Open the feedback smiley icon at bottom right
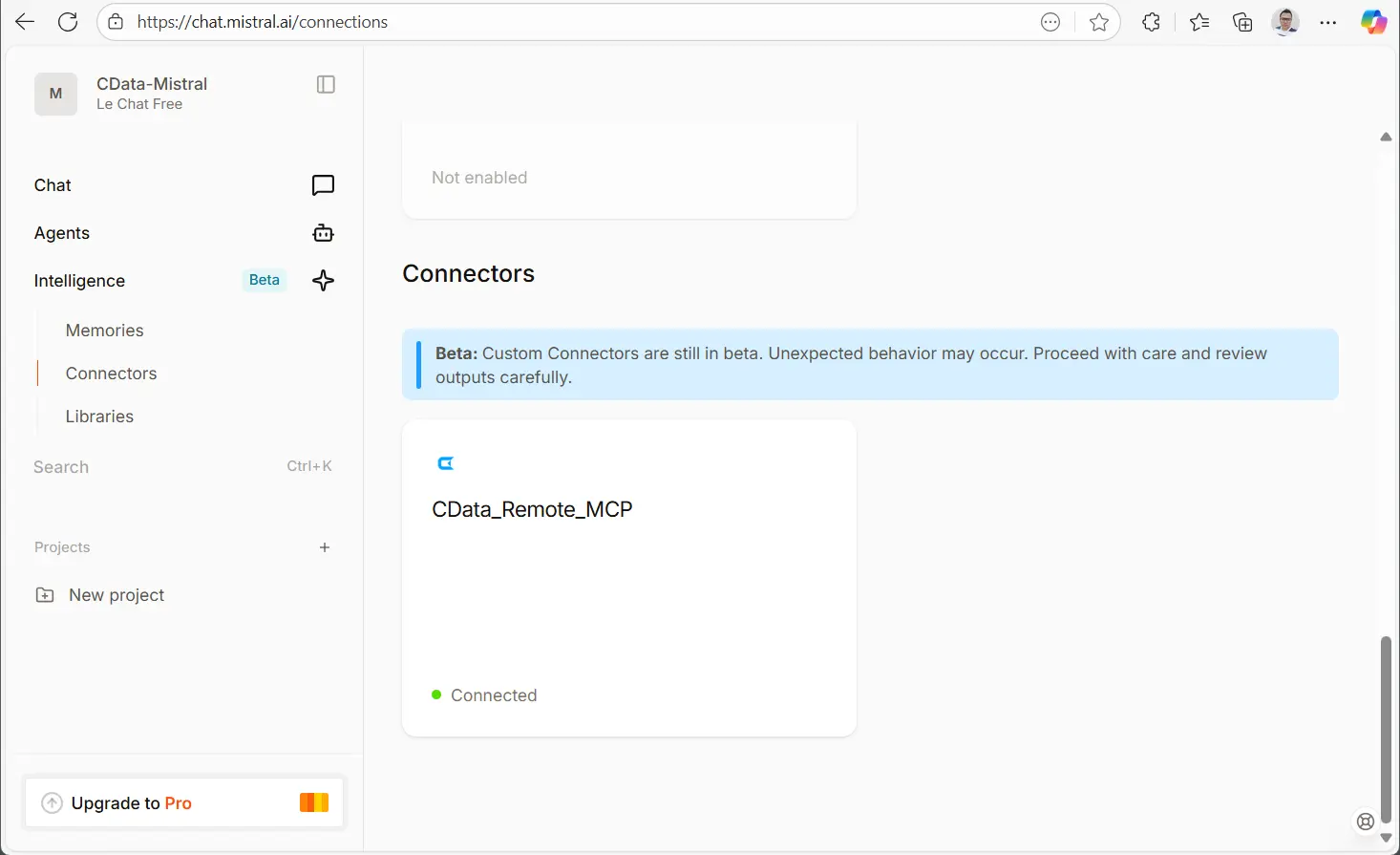 (x=1365, y=822)
